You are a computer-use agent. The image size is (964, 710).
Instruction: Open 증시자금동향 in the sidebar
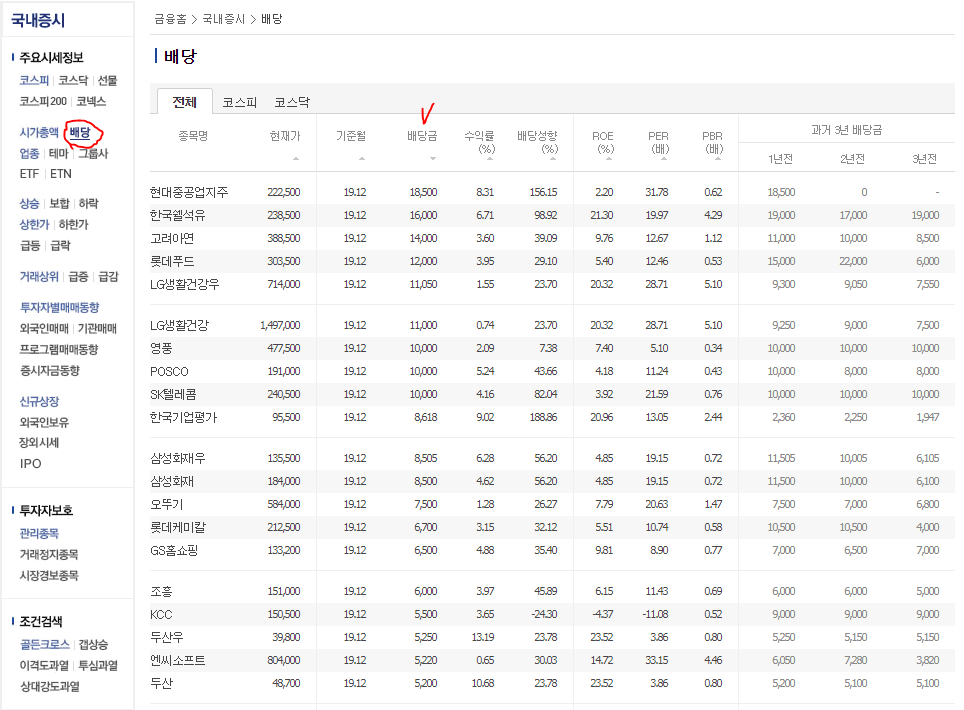tap(49, 371)
